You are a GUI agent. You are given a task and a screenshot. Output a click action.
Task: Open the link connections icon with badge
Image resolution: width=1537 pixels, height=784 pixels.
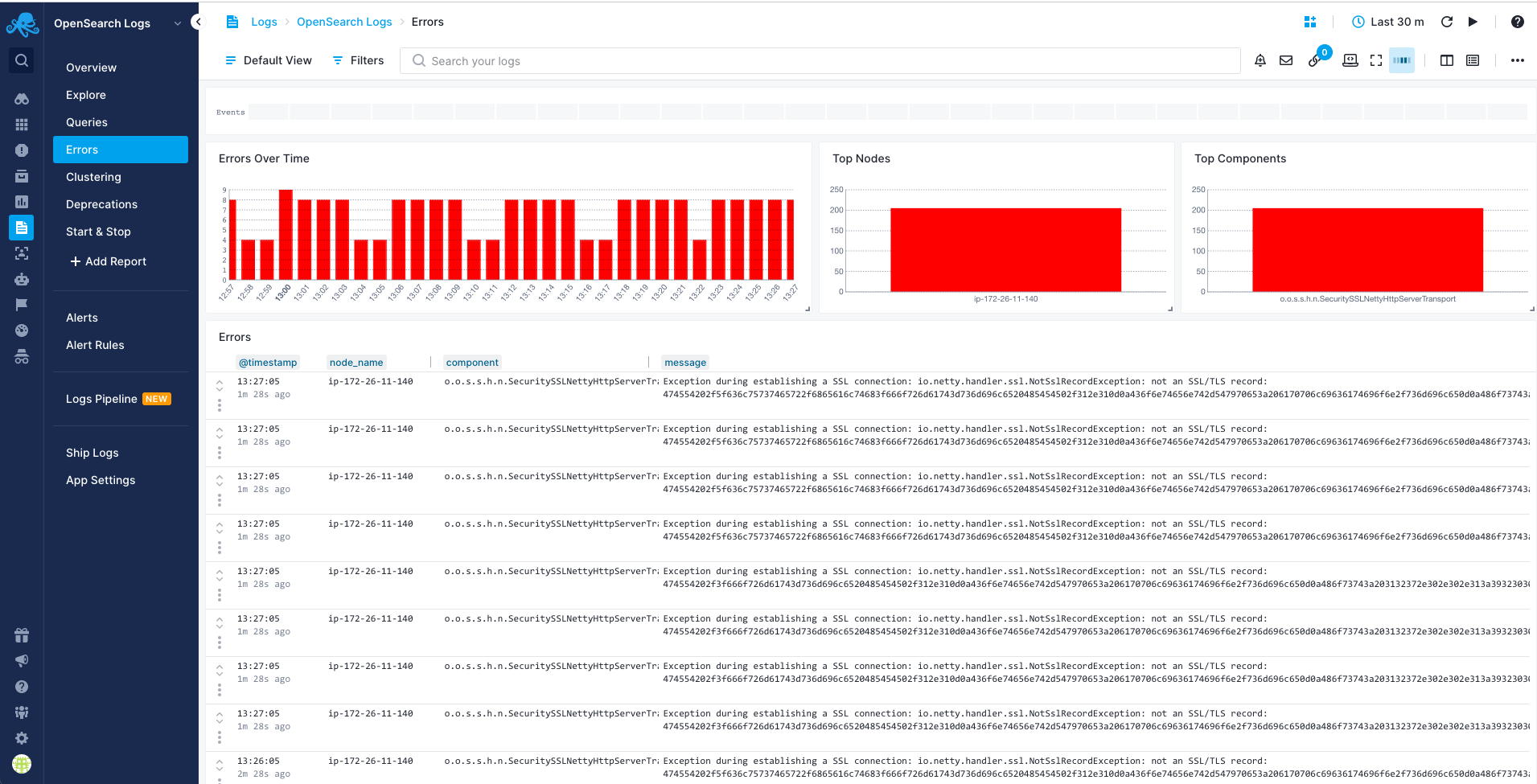click(1315, 60)
